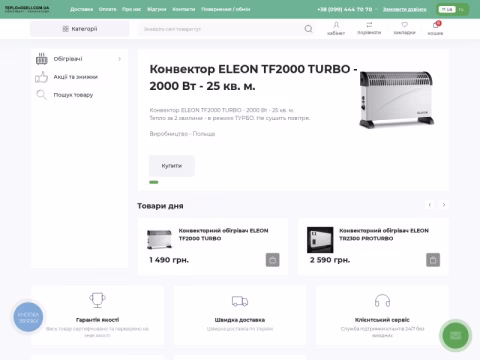Add TR2300 PROTURBO to cart

tap(433, 260)
